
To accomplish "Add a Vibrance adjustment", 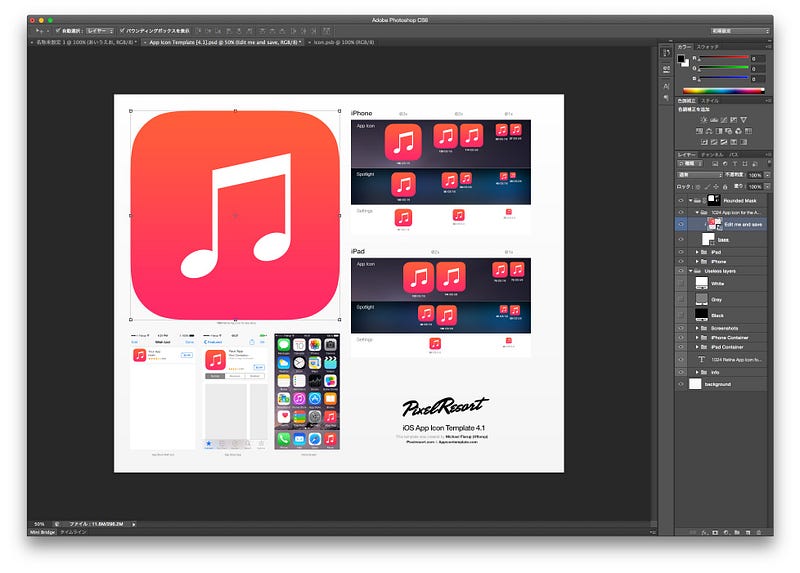I will [x=744, y=120].
